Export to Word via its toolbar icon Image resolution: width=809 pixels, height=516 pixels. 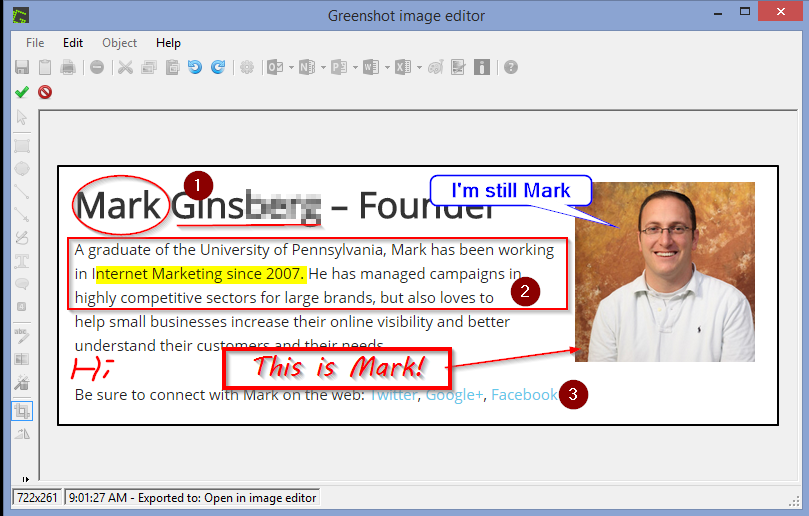[371, 67]
